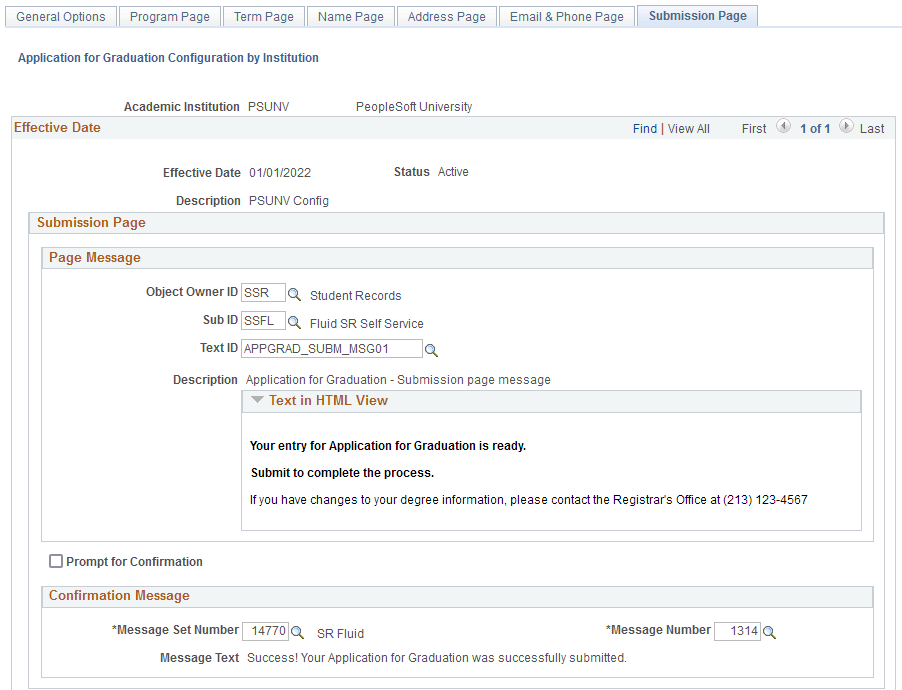Open lookup for Message Set Number

[x=297, y=632]
